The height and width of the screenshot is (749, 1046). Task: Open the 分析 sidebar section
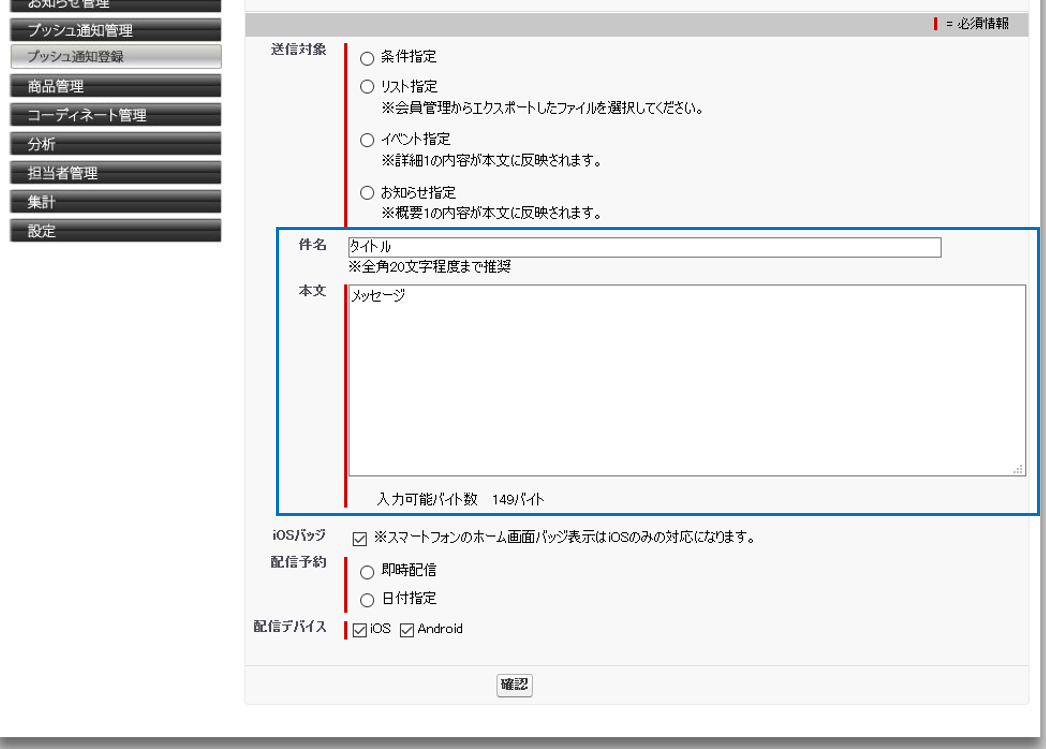[115, 144]
